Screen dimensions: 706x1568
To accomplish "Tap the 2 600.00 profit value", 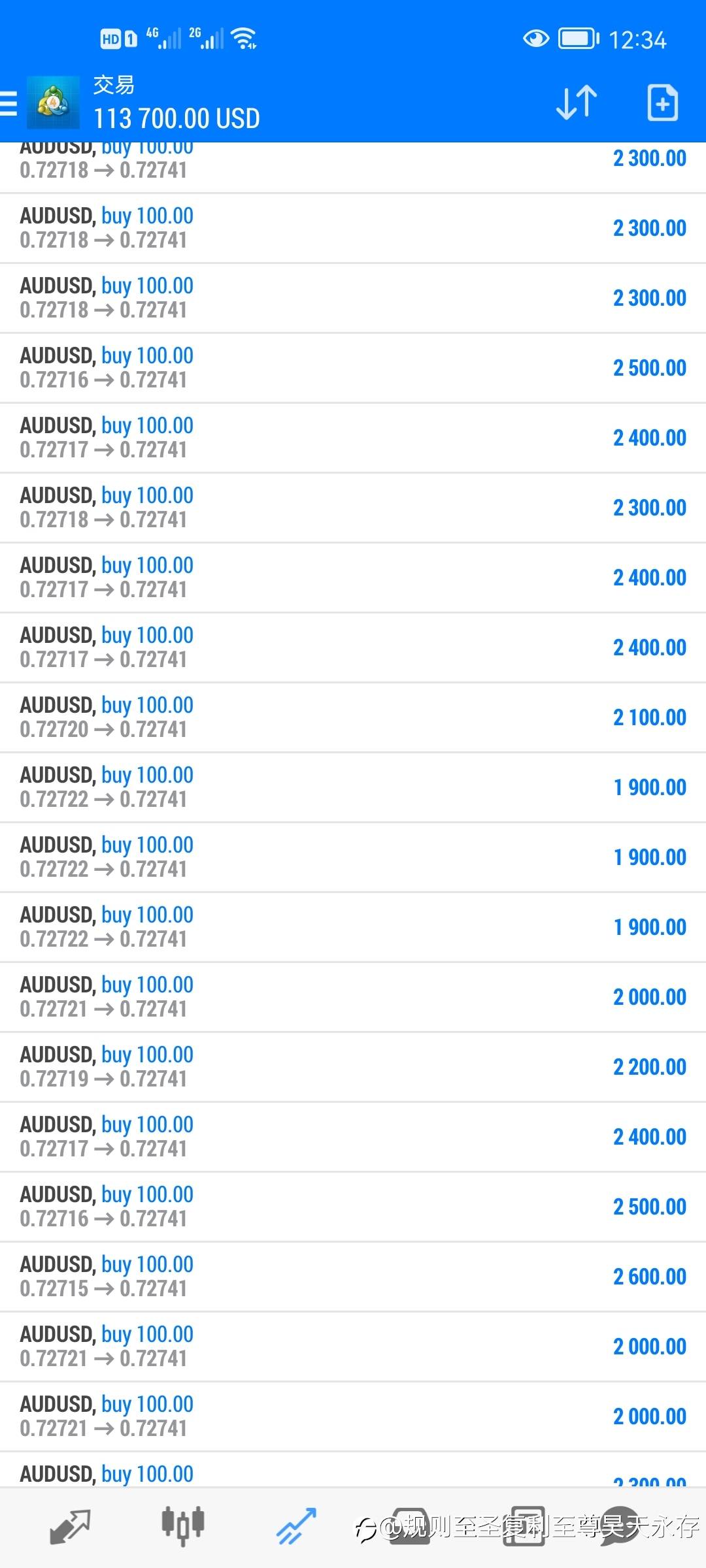I will coord(650,1277).
